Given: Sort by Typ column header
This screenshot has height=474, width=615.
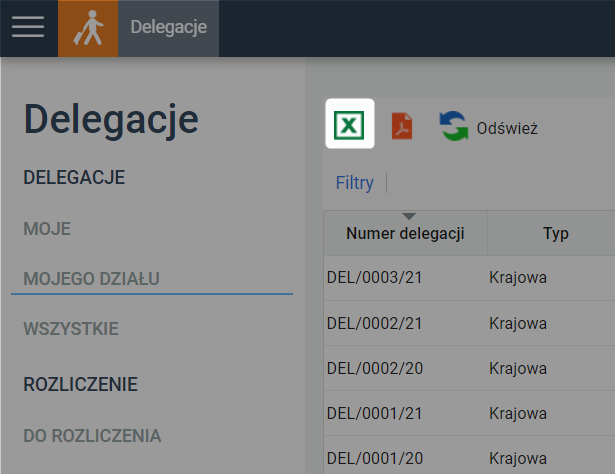Looking at the screenshot, I should [x=555, y=234].
